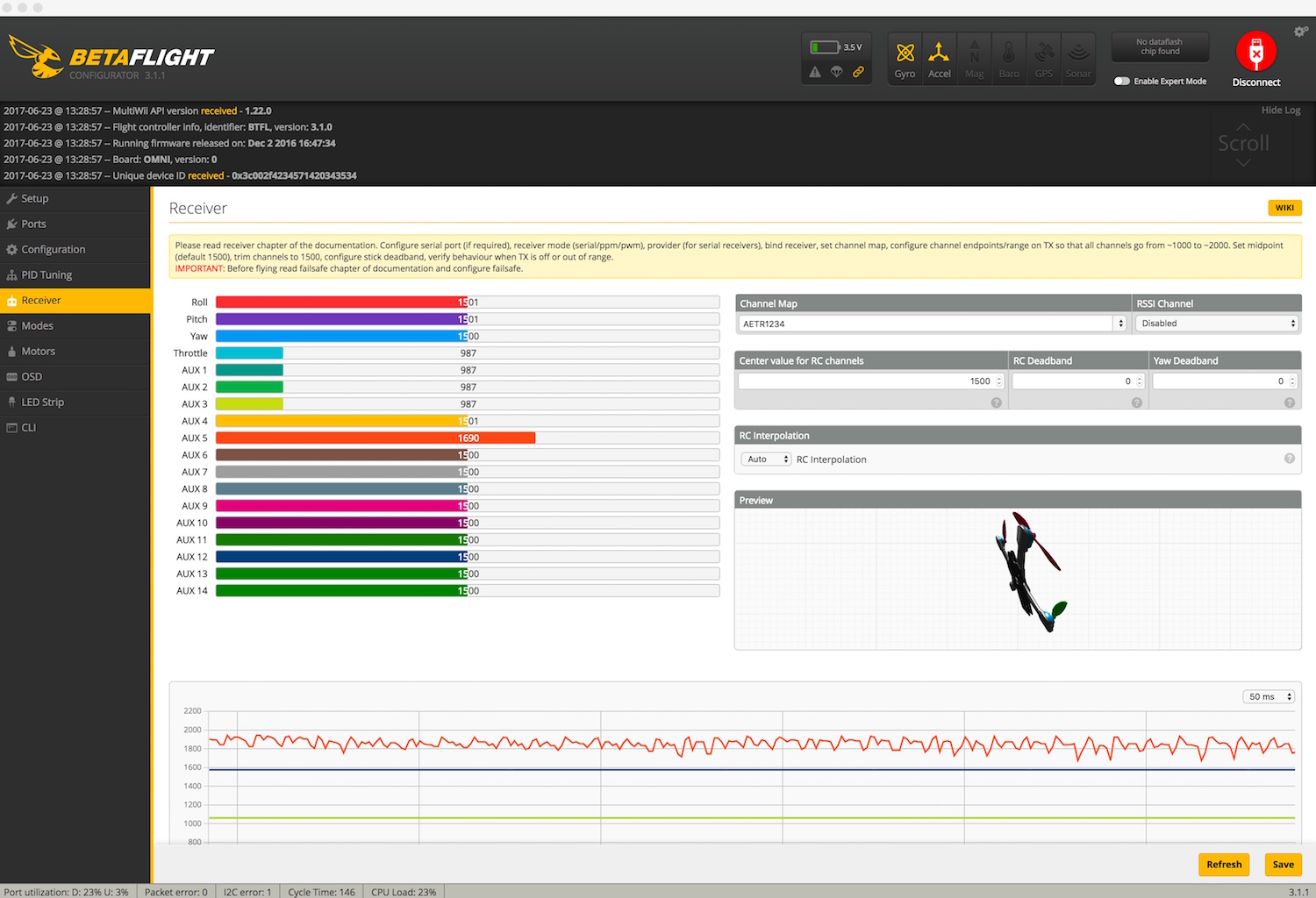Image resolution: width=1316 pixels, height=898 pixels.
Task: Change the 50 ms graph refresh dropdown
Action: tap(1269, 697)
